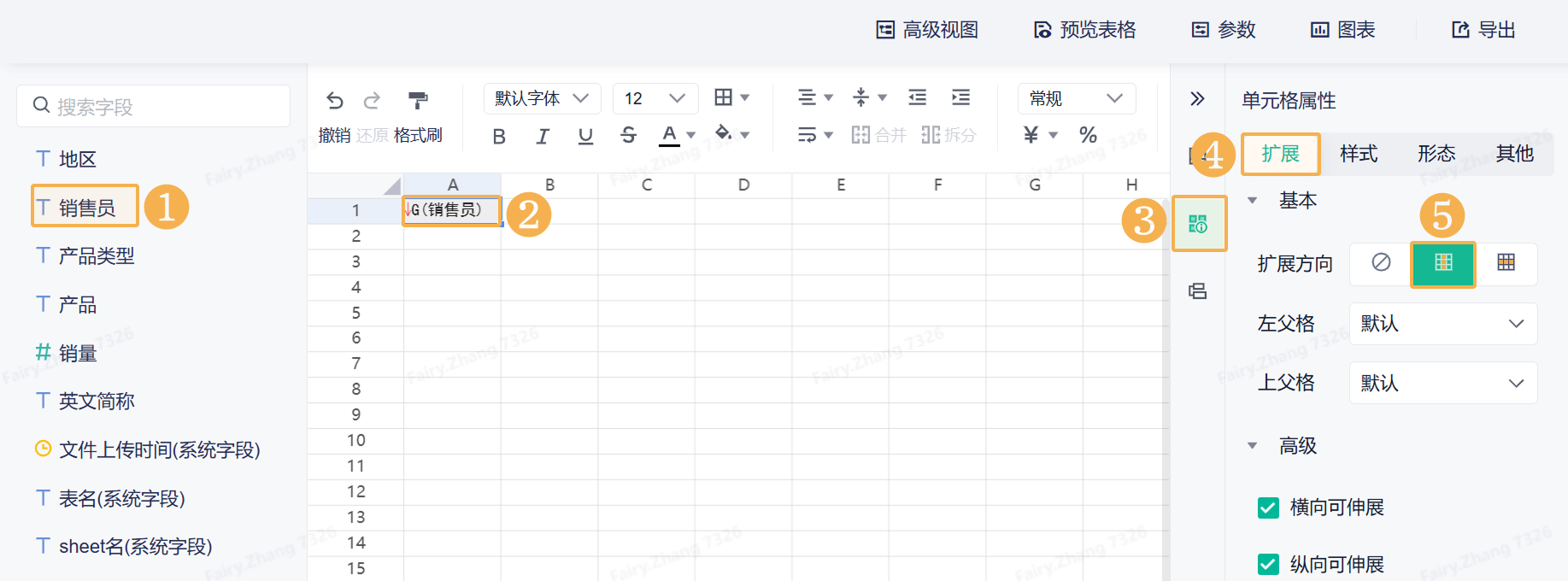Open 参数 settings

tap(1224, 30)
